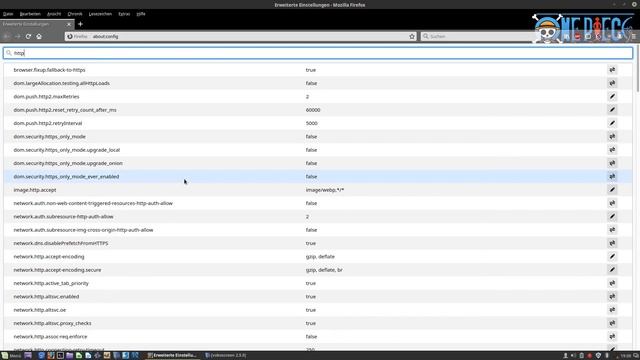Go back with the back arrow
Image resolution: width=640 pixels, height=360 pixels.
click(7, 36)
